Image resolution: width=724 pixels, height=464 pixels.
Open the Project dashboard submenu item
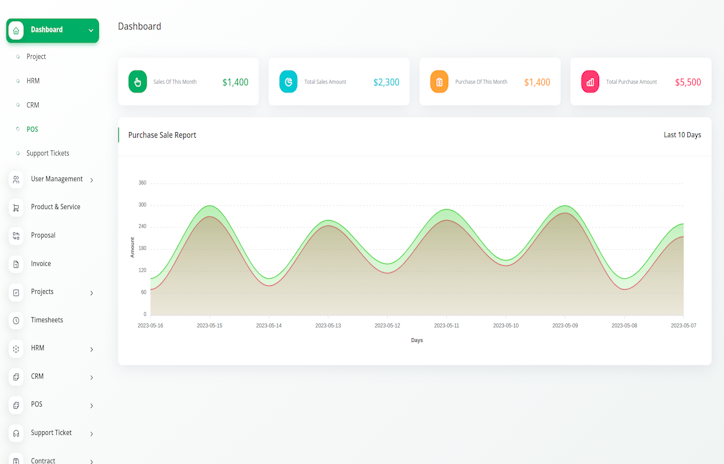[36, 57]
